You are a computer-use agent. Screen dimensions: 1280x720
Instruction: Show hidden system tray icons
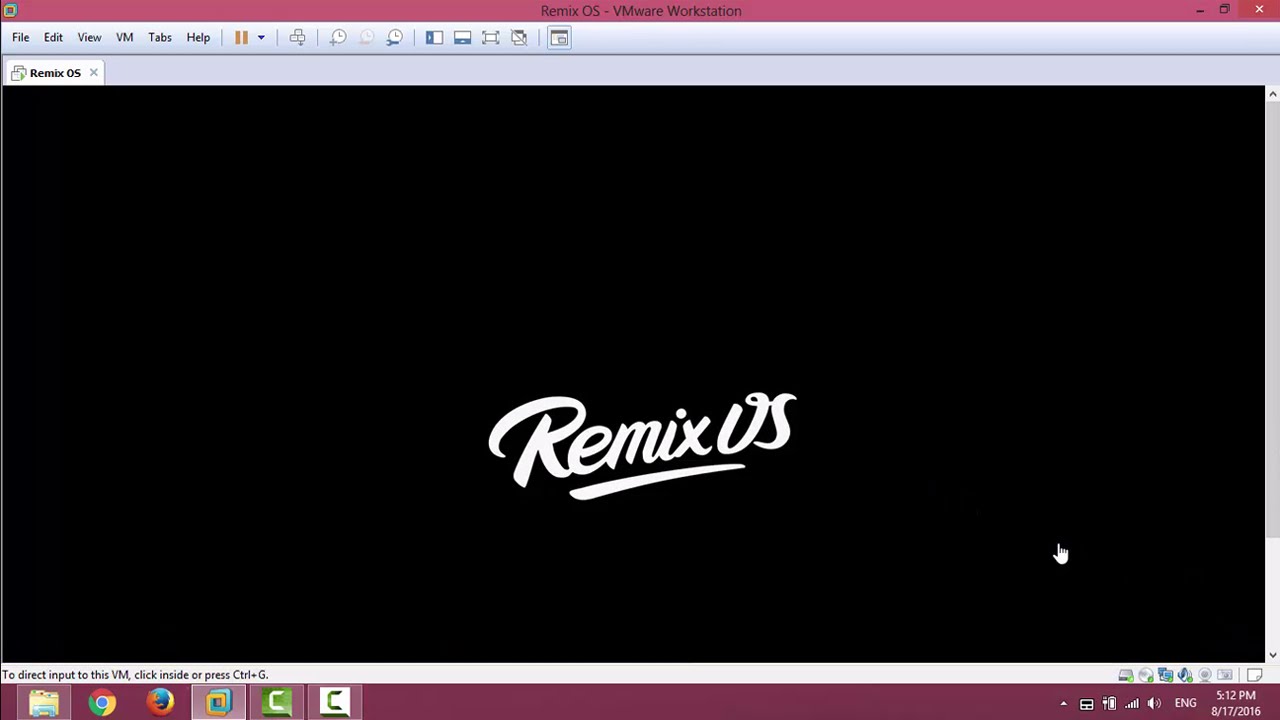point(1063,704)
